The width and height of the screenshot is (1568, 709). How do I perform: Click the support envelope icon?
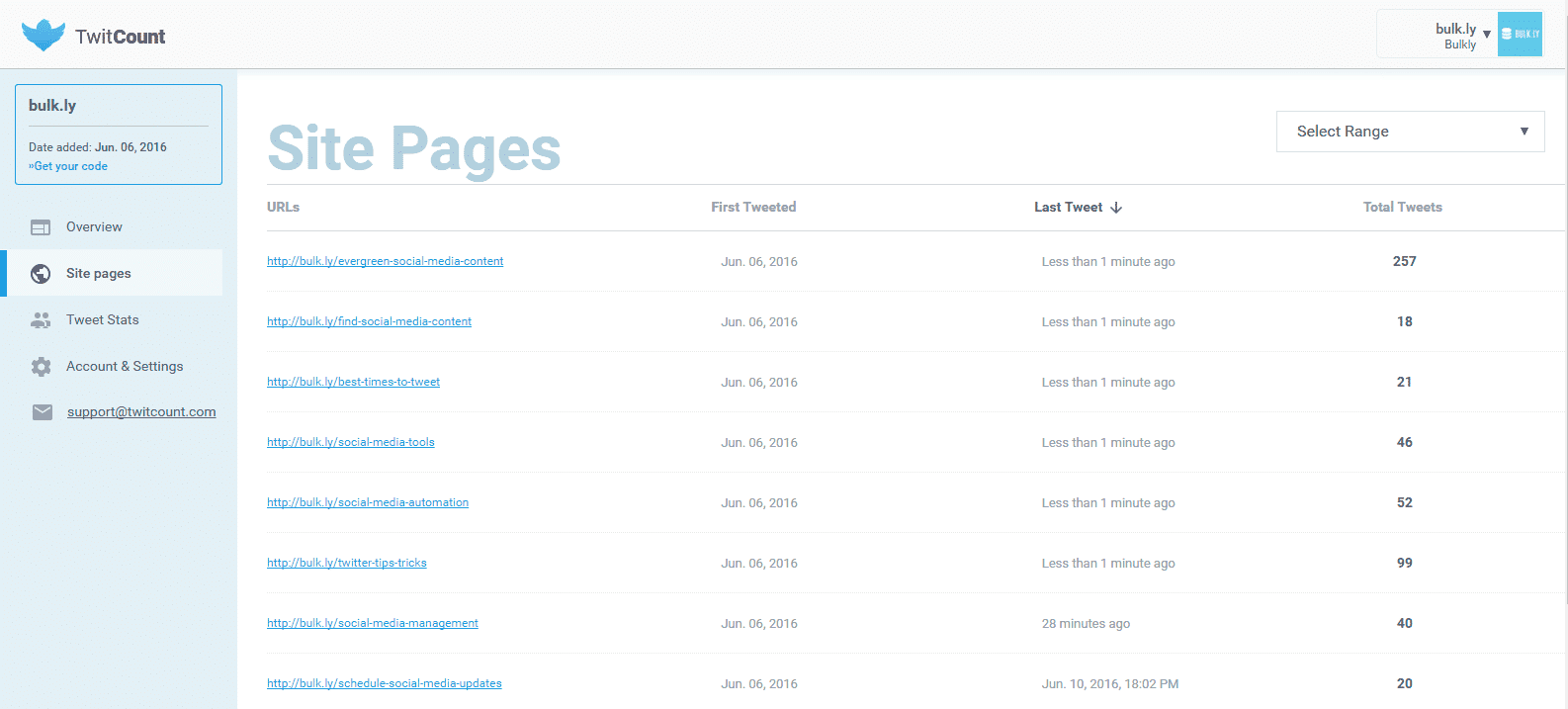(43, 412)
